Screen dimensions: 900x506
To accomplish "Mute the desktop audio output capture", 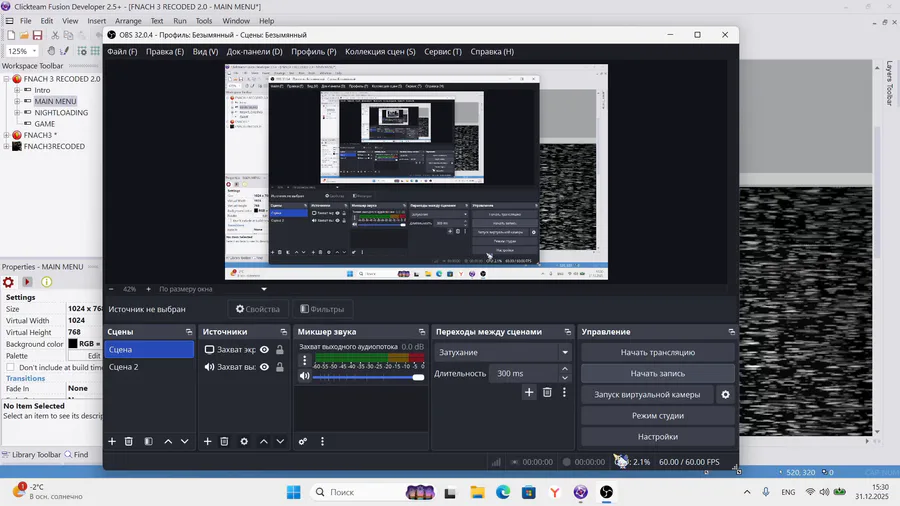I will pyautogui.click(x=304, y=376).
